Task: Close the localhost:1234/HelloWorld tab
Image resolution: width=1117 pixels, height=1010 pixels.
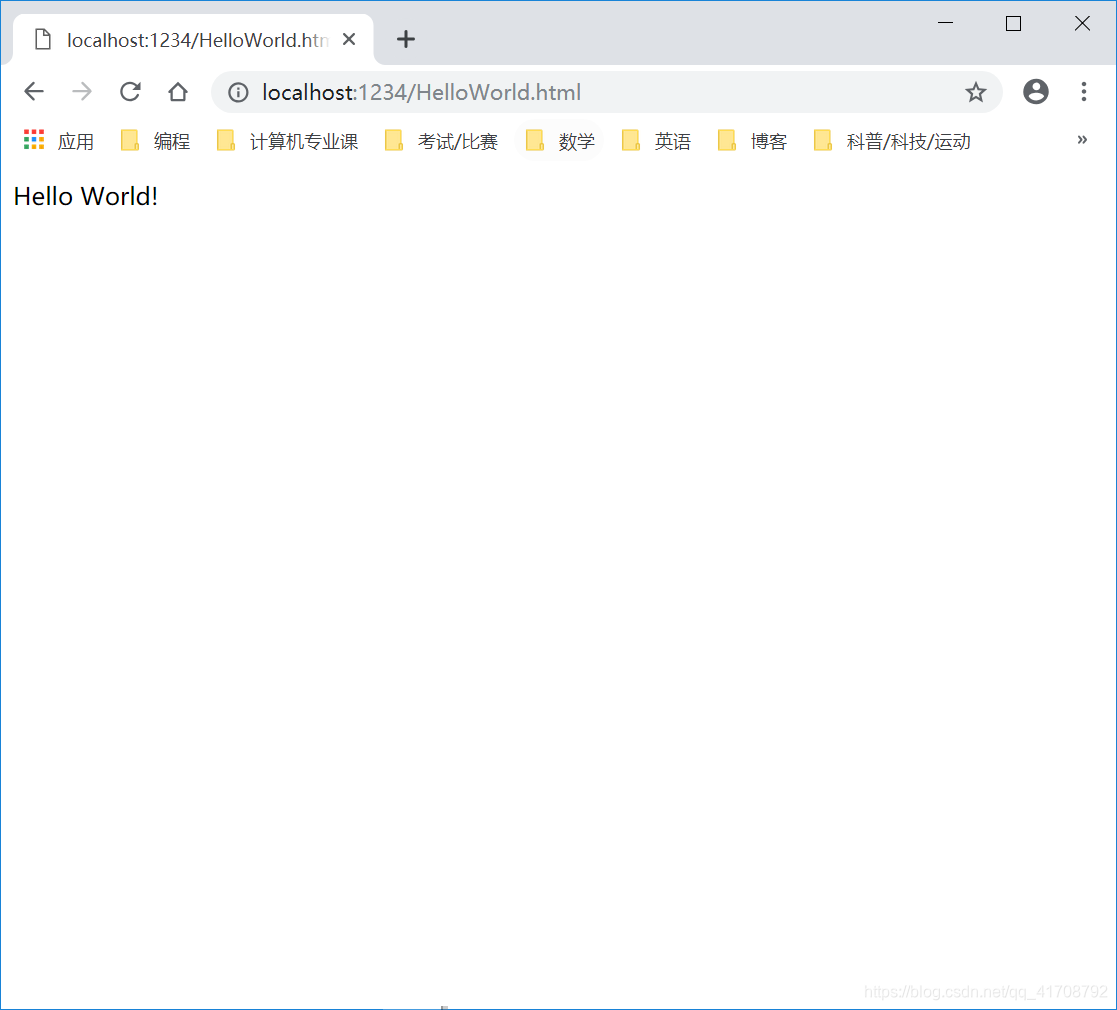Action: [x=348, y=39]
